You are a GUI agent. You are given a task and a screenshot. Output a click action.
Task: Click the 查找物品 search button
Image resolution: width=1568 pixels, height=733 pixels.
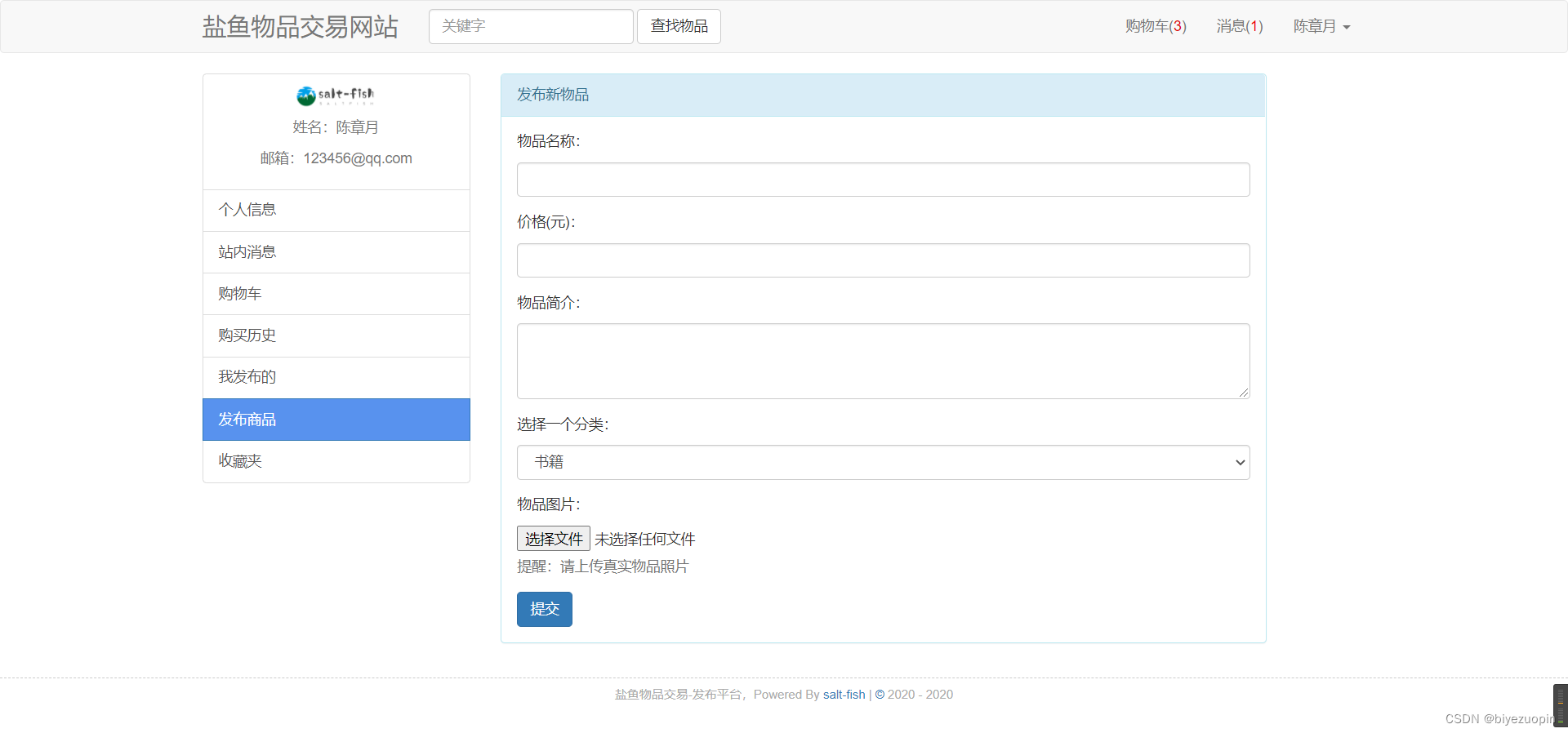tap(679, 26)
